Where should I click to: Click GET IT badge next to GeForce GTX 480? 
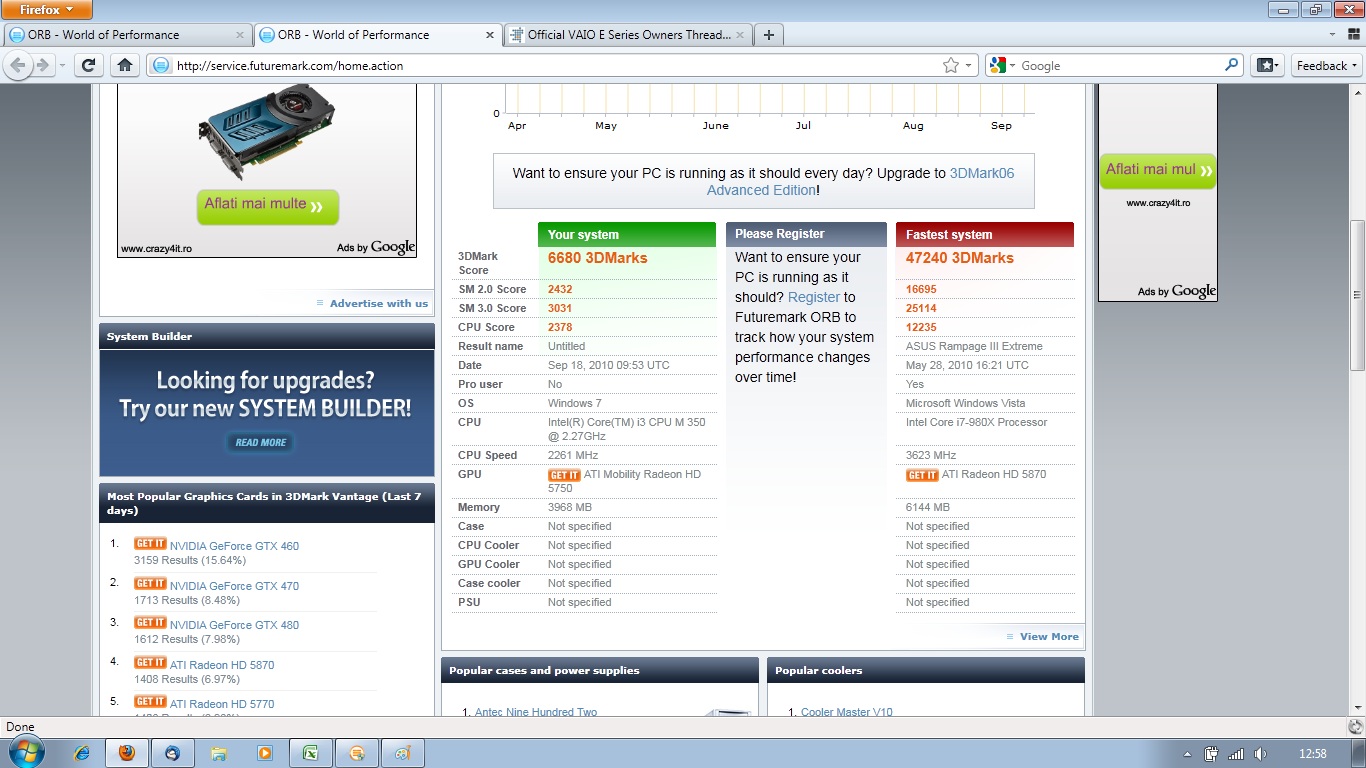(150, 623)
